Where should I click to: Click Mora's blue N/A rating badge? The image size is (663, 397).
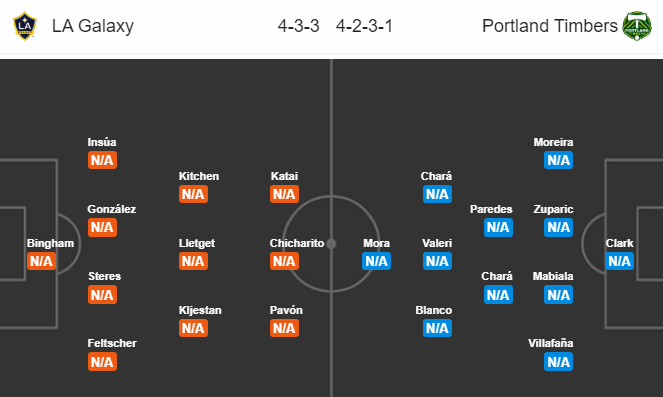click(376, 261)
